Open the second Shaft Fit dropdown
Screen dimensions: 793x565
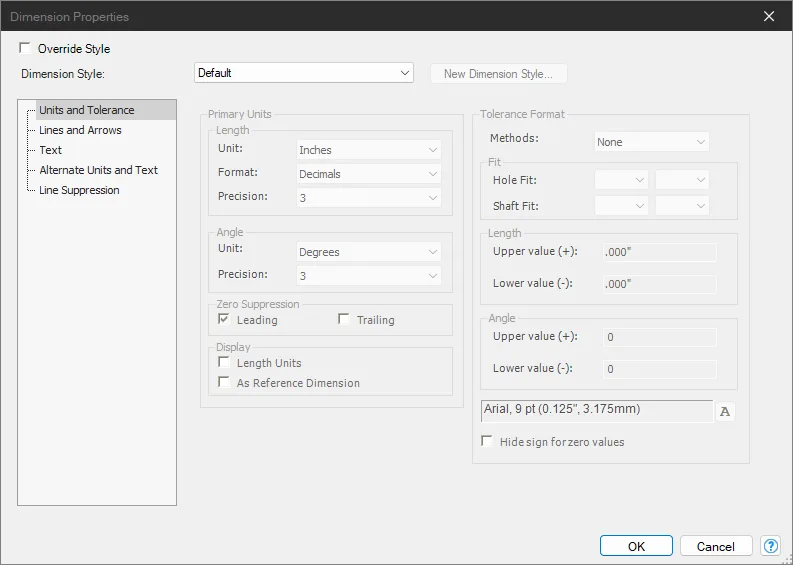682,205
